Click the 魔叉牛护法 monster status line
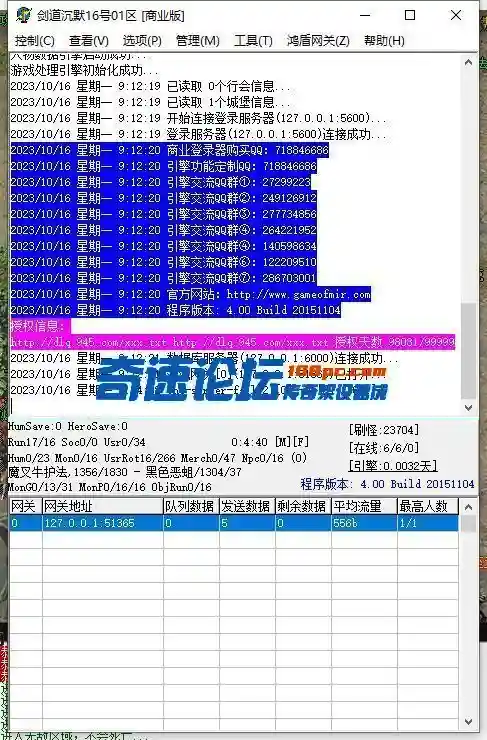 tap(125, 472)
